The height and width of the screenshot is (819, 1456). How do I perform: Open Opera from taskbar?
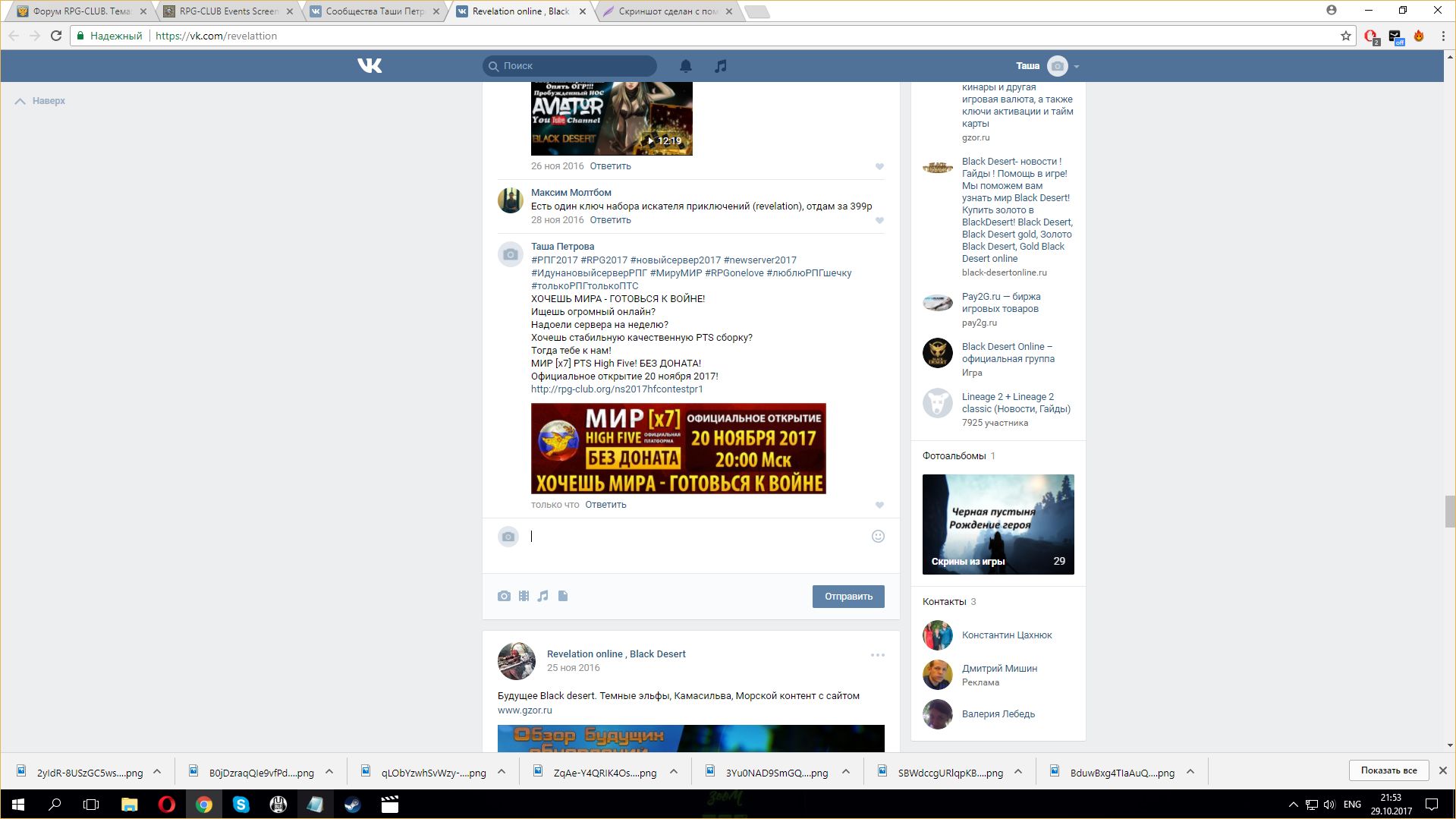[167, 805]
